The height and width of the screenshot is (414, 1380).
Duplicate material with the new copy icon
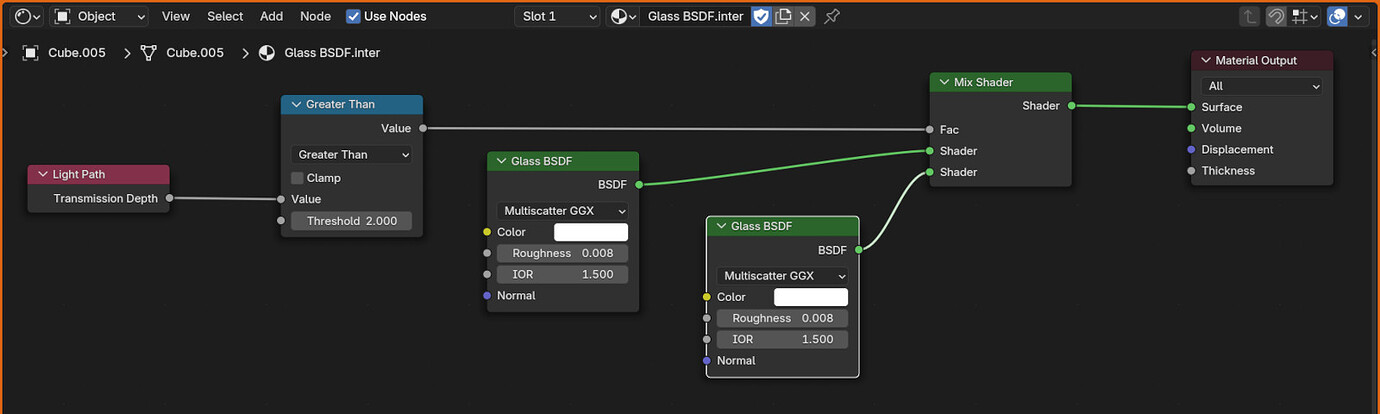click(783, 16)
